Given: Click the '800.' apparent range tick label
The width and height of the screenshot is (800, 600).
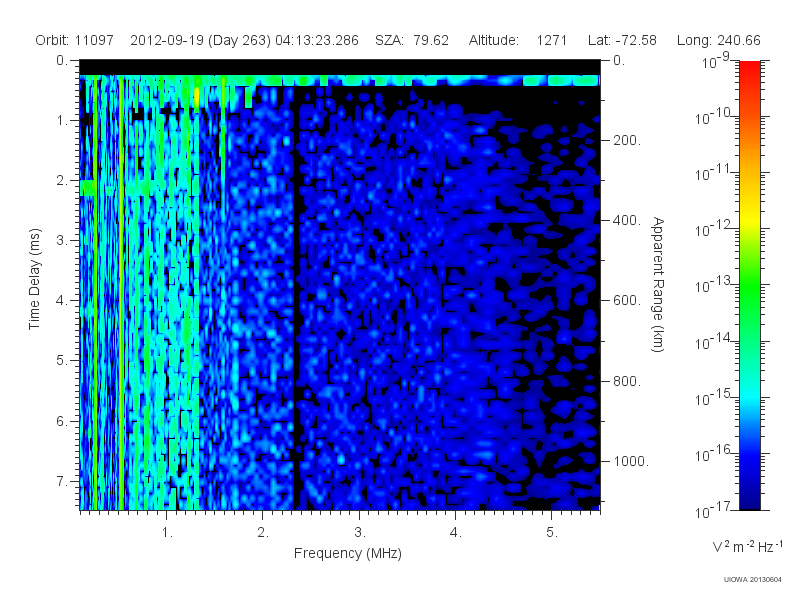Looking at the screenshot, I should [627, 381].
